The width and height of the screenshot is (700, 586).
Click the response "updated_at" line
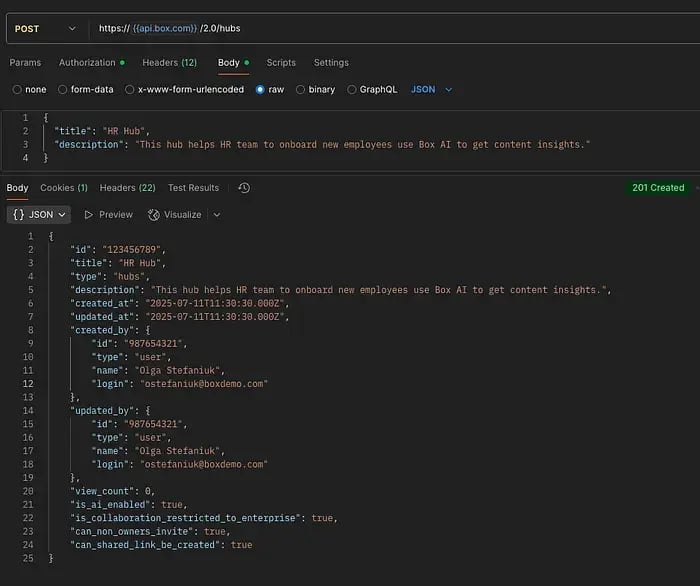(179, 317)
